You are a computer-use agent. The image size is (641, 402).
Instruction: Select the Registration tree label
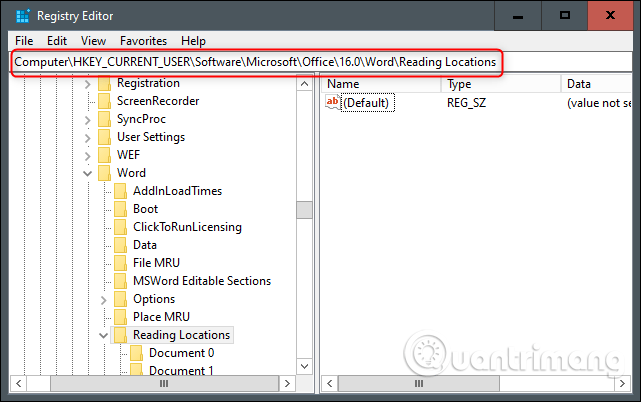point(148,83)
